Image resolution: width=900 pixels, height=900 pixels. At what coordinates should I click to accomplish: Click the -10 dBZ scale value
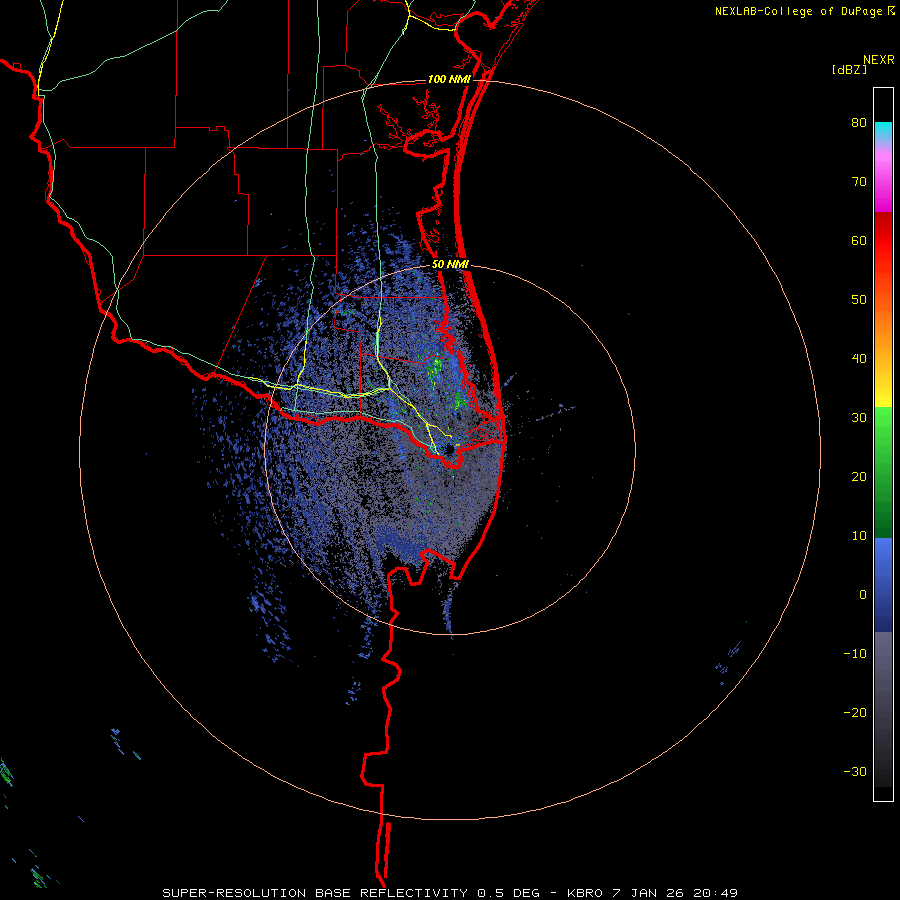point(855,654)
